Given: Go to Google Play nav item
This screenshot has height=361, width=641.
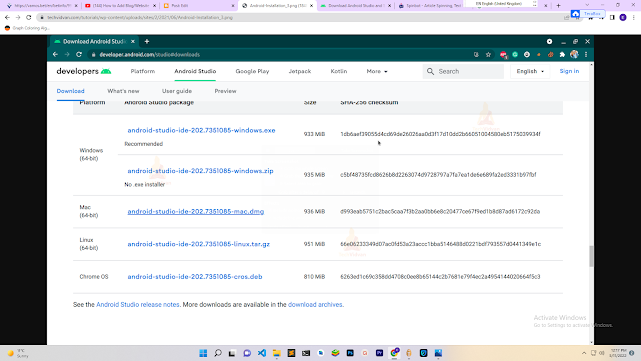Looking at the screenshot, I should click(252, 71).
